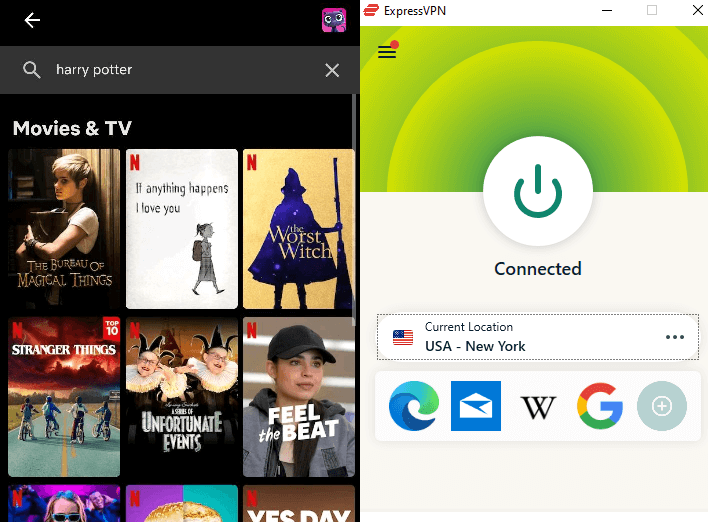708x522 pixels.
Task: Launch Microsoft Edge shortcut in ExpressVPN
Action: click(x=414, y=405)
